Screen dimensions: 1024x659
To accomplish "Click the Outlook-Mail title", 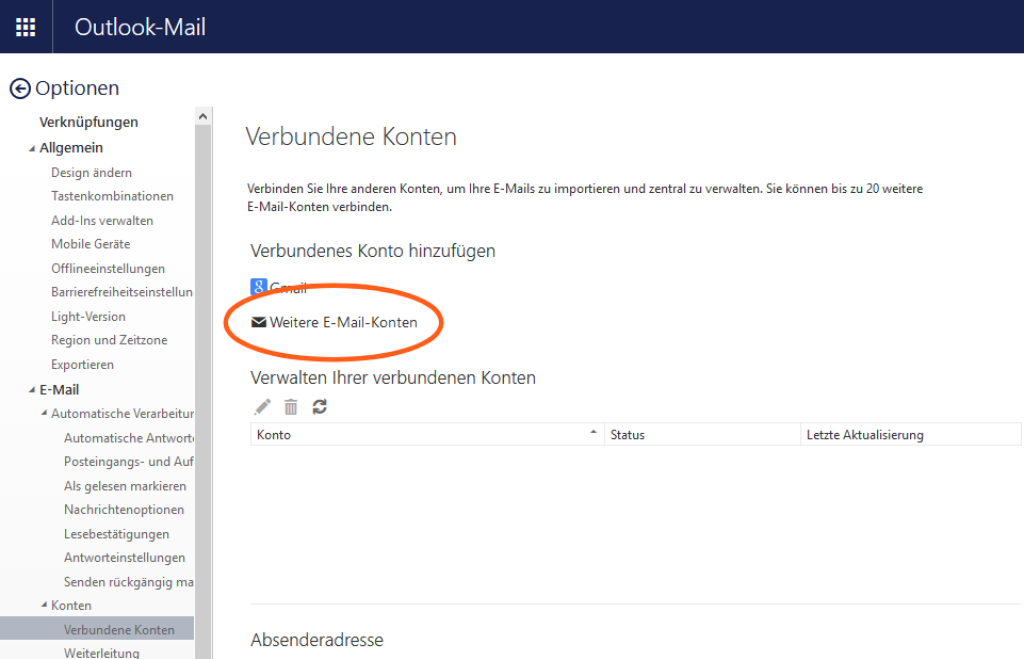I will [x=140, y=27].
